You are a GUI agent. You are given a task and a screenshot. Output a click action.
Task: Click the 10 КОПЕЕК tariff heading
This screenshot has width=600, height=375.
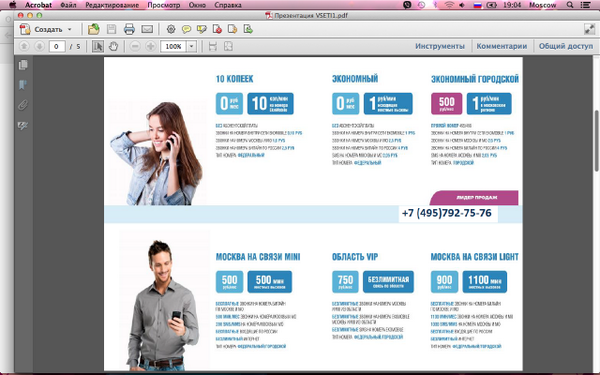[x=235, y=79]
